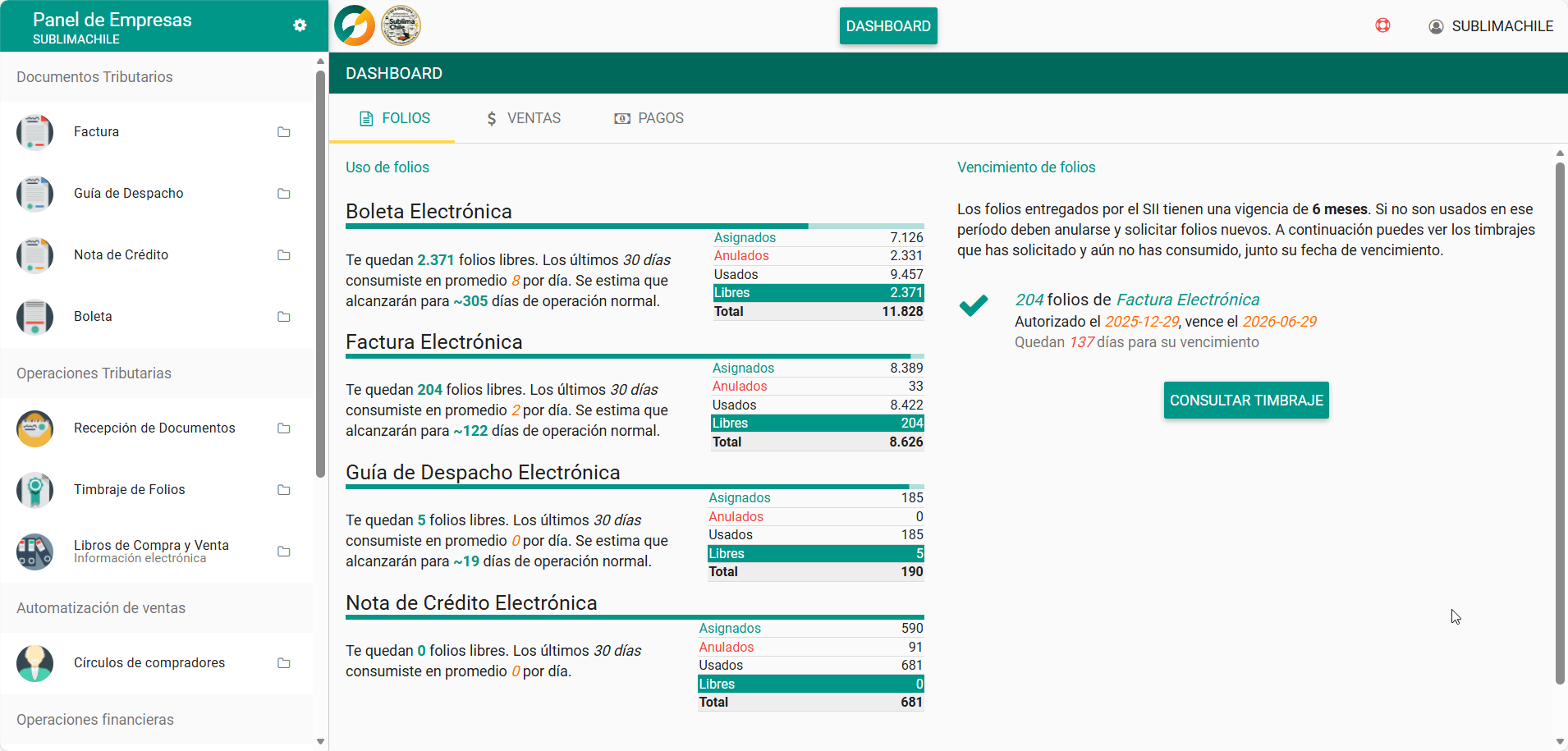
Task: Open the Libros de Compra y Venta icon
Action: tap(34, 551)
